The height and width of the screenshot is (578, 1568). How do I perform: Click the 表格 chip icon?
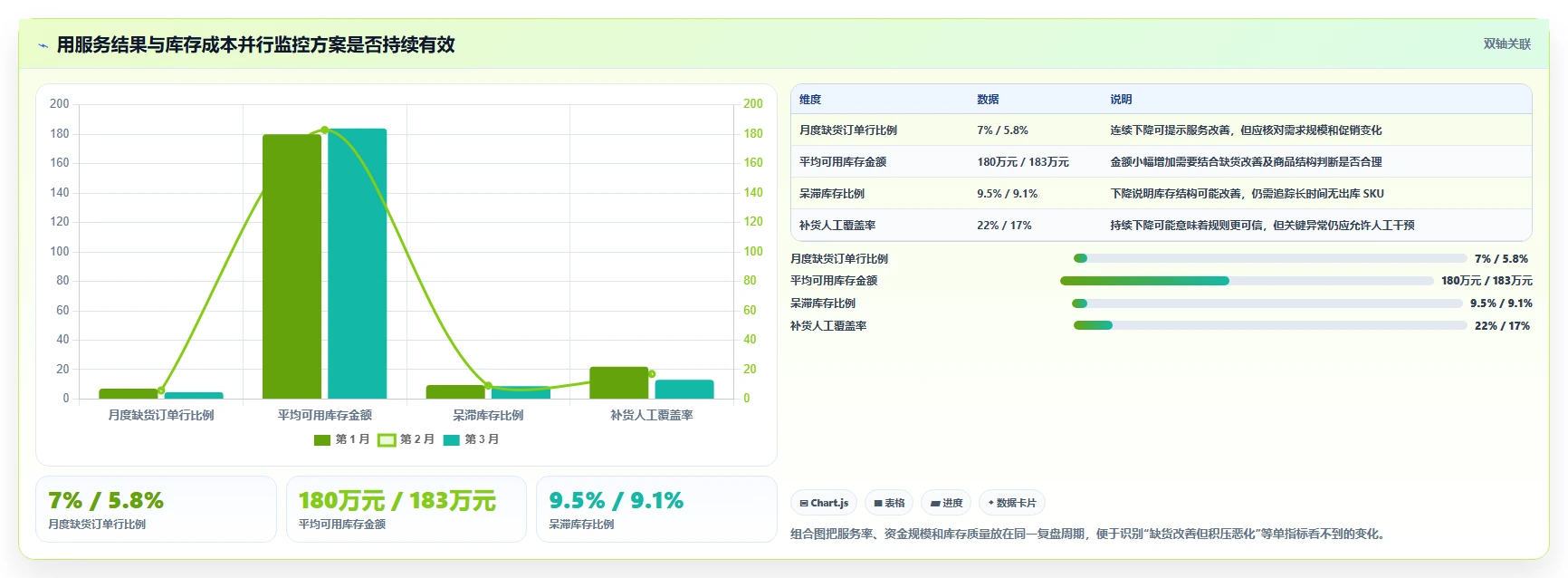[878, 503]
